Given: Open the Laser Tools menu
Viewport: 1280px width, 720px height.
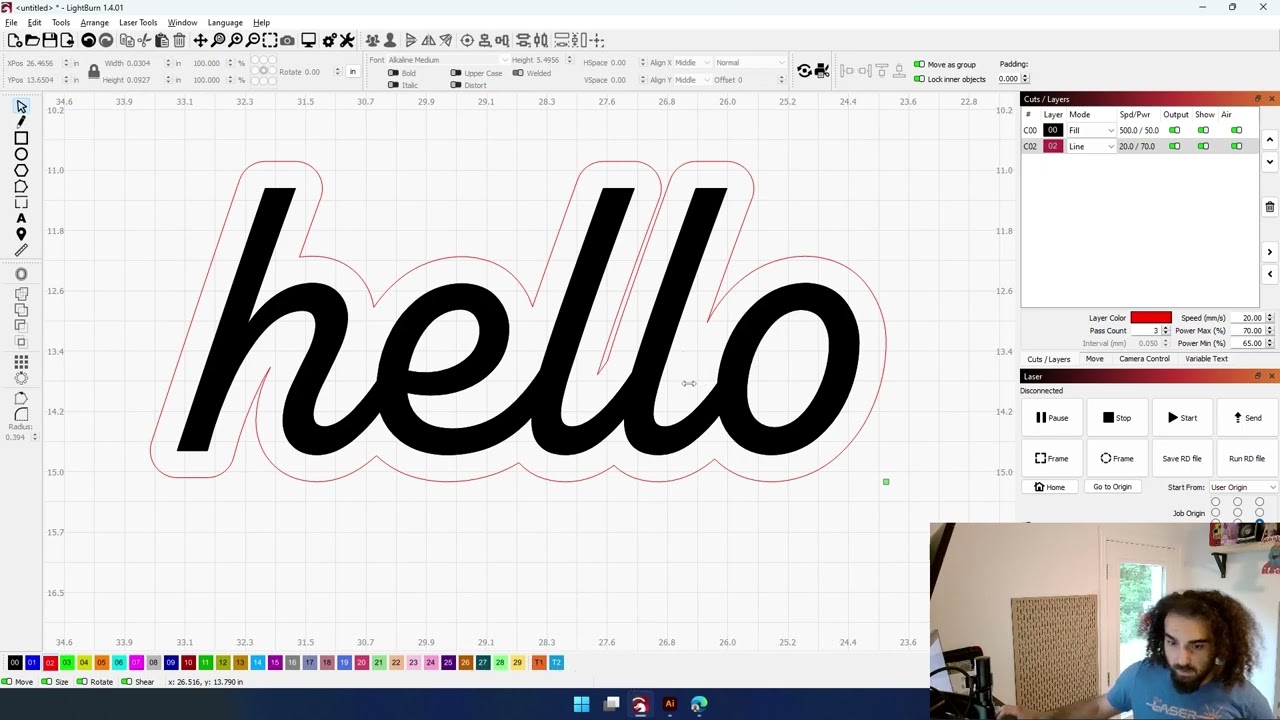Looking at the screenshot, I should (x=138, y=22).
